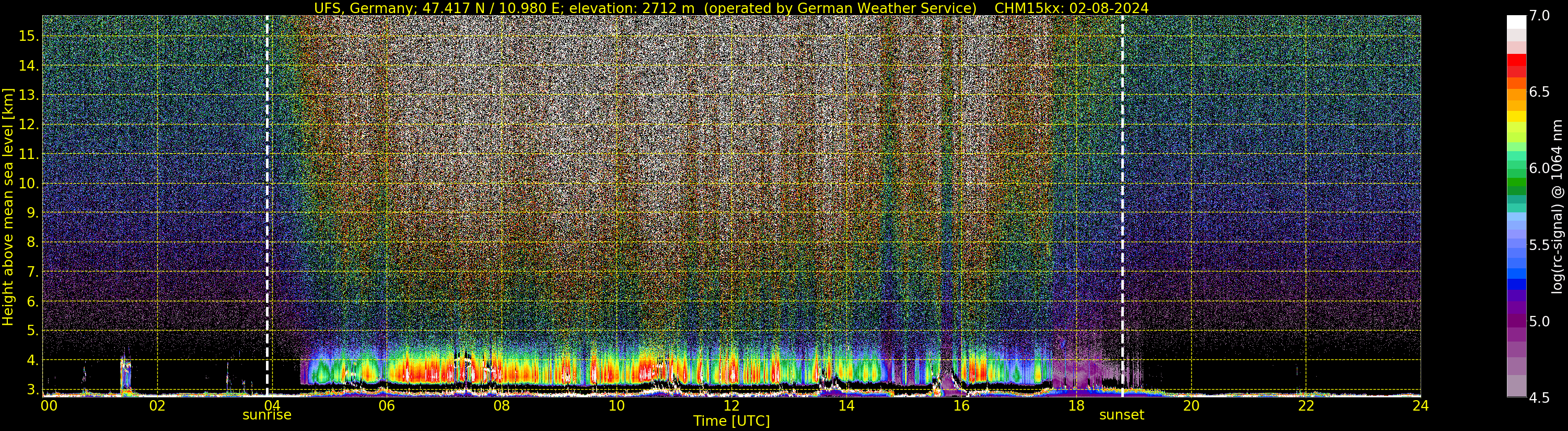The width and height of the screenshot is (1568, 431).
Task: Click the 'Time [UTC]' axis label
Action: (x=731, y=421)
